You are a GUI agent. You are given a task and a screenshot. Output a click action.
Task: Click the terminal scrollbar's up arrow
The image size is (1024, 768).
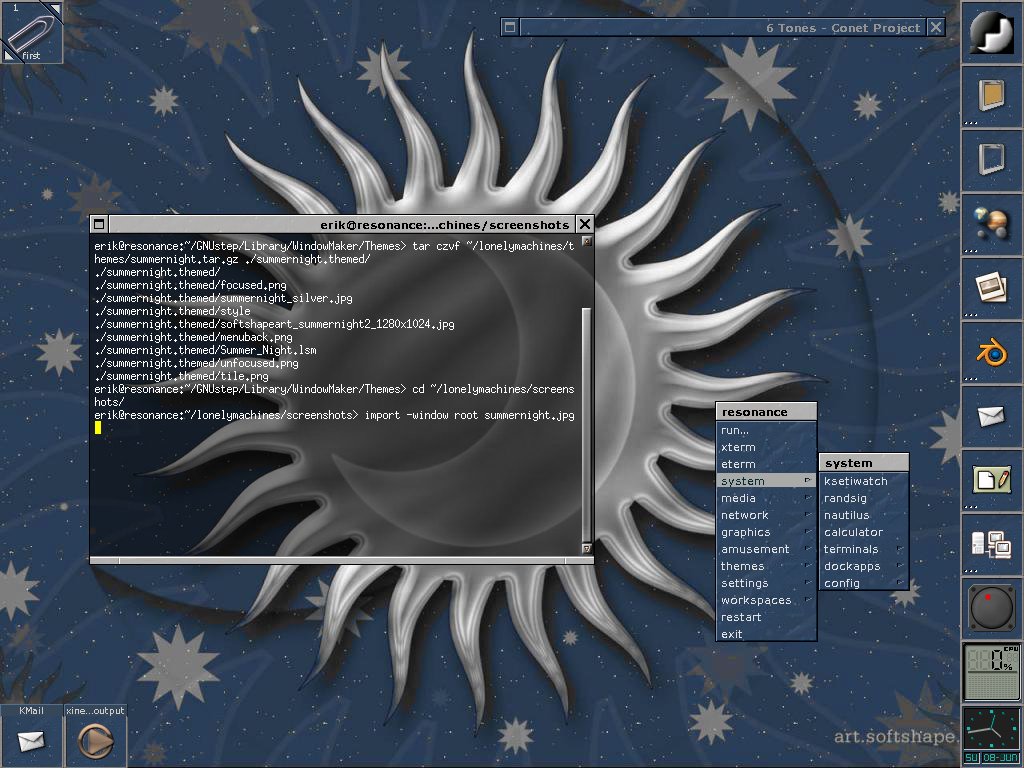[586, 241]
